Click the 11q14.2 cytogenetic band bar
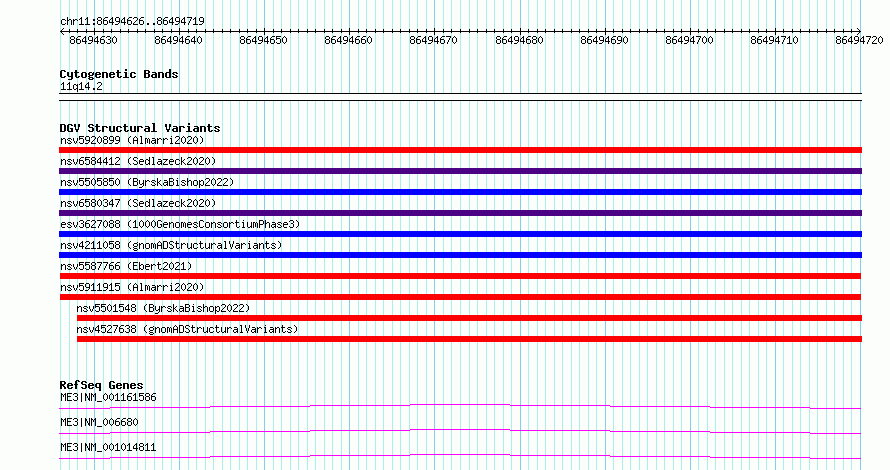The image size is (890, 470). tap(460, 97)
